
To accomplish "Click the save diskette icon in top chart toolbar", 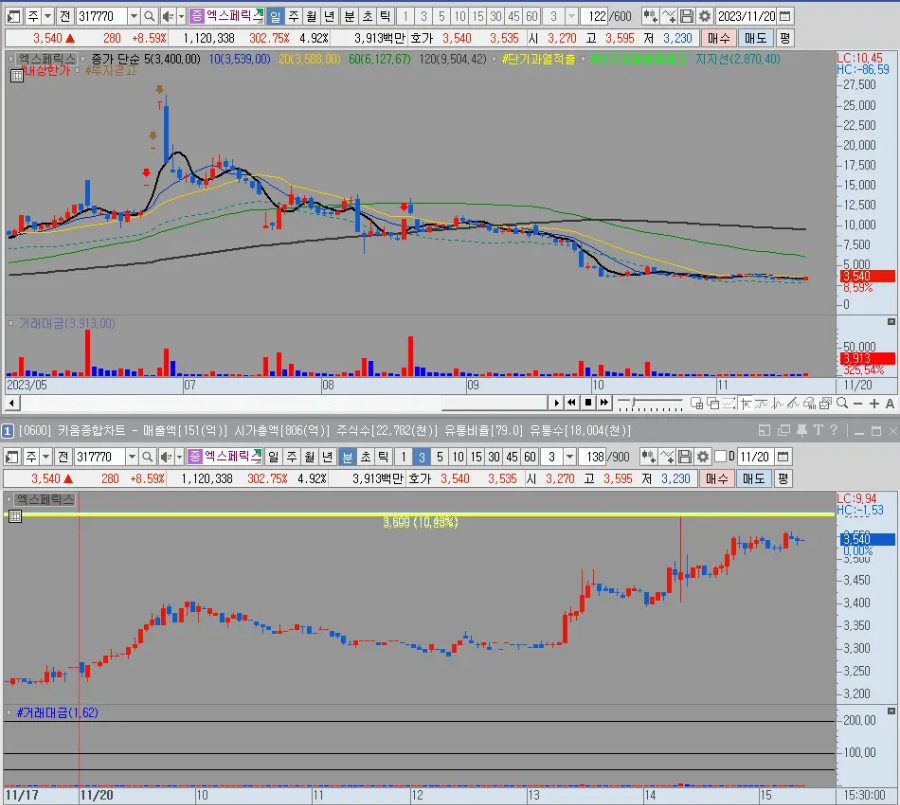I will click(686, 16).
